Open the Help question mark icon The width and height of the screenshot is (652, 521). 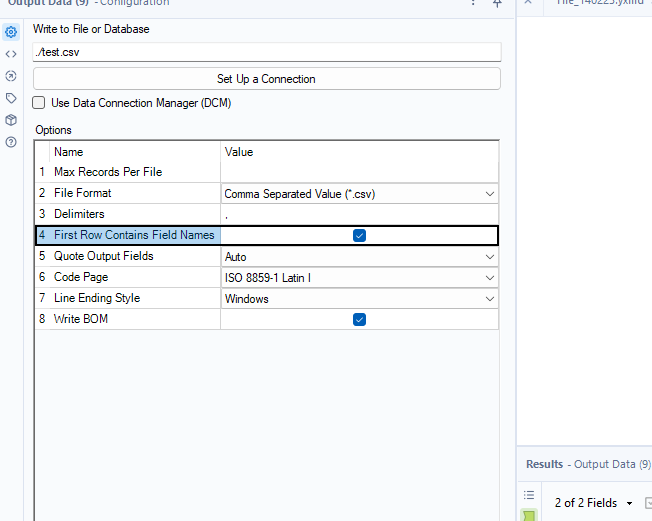(11, 142)
